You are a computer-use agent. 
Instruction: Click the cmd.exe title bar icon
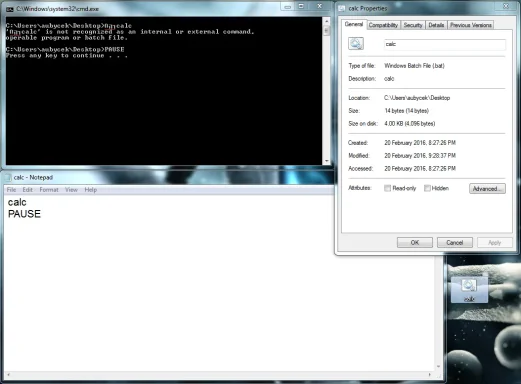[x=10, y=9]
